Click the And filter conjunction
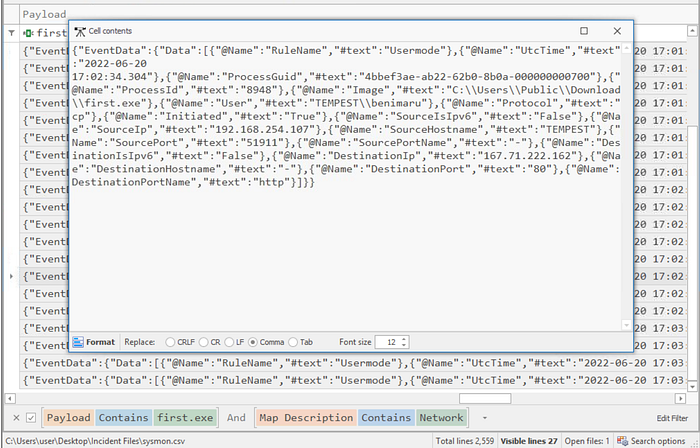The image size is (700, 448). pyautogui.click(x=236, y=418)
